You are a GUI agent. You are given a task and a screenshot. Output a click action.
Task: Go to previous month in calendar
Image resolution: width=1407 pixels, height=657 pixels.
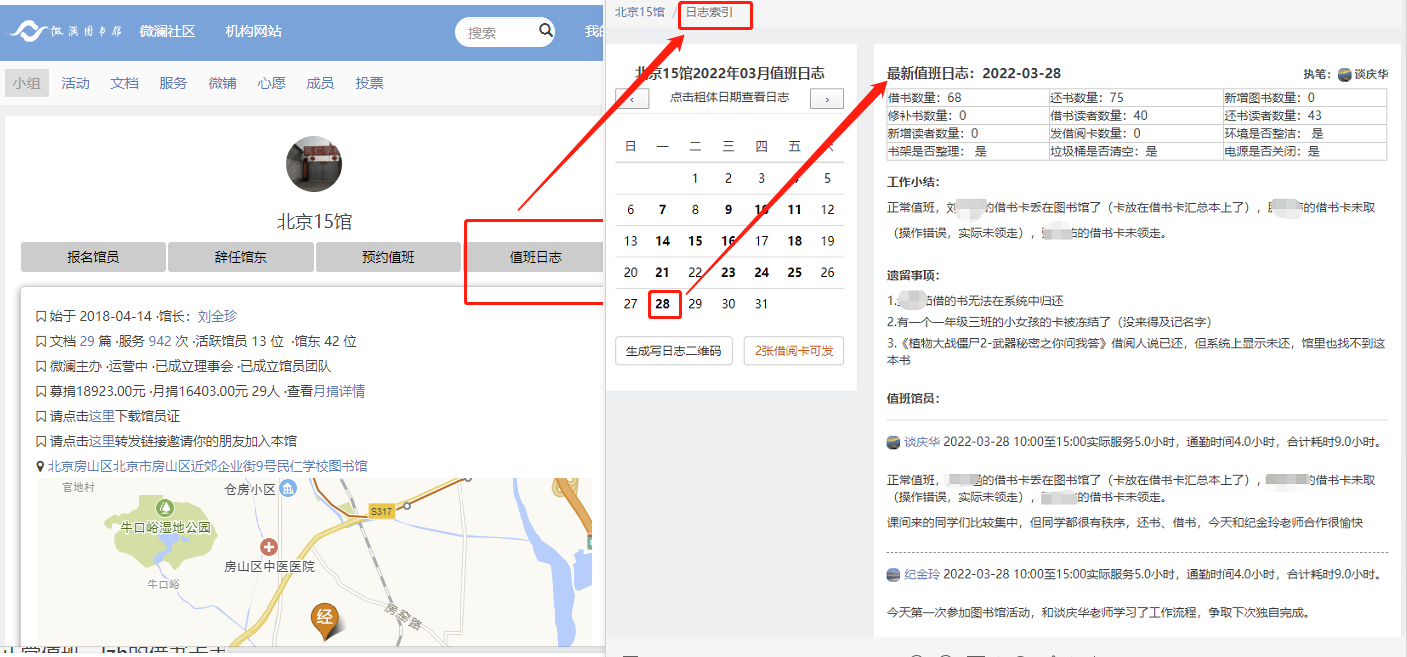[632, 98]
